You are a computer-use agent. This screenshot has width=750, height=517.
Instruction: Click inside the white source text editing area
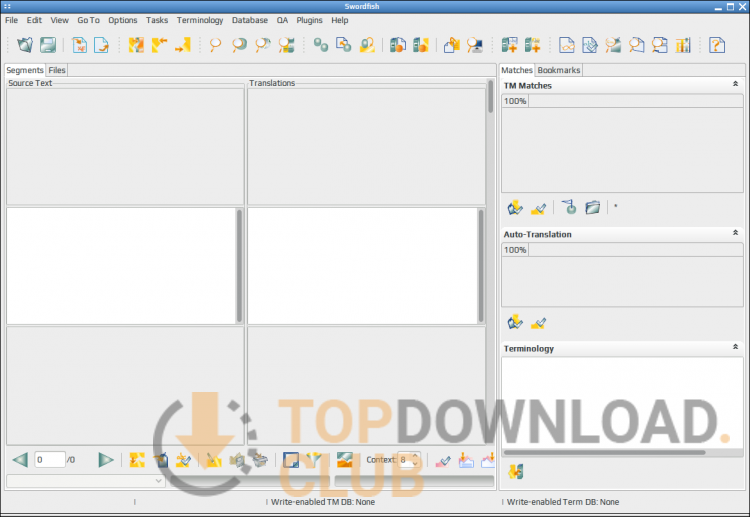click(121, 266)
